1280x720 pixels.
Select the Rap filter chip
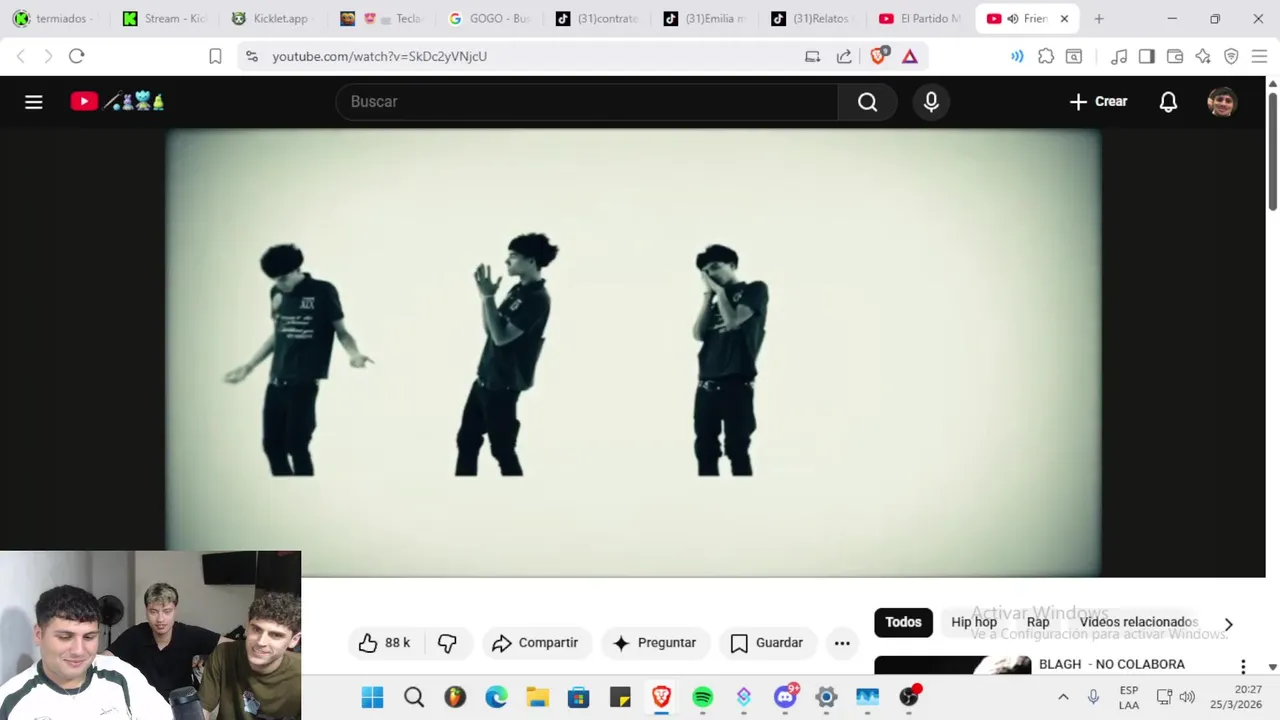pyautogui.click(x=1038, y=622)
